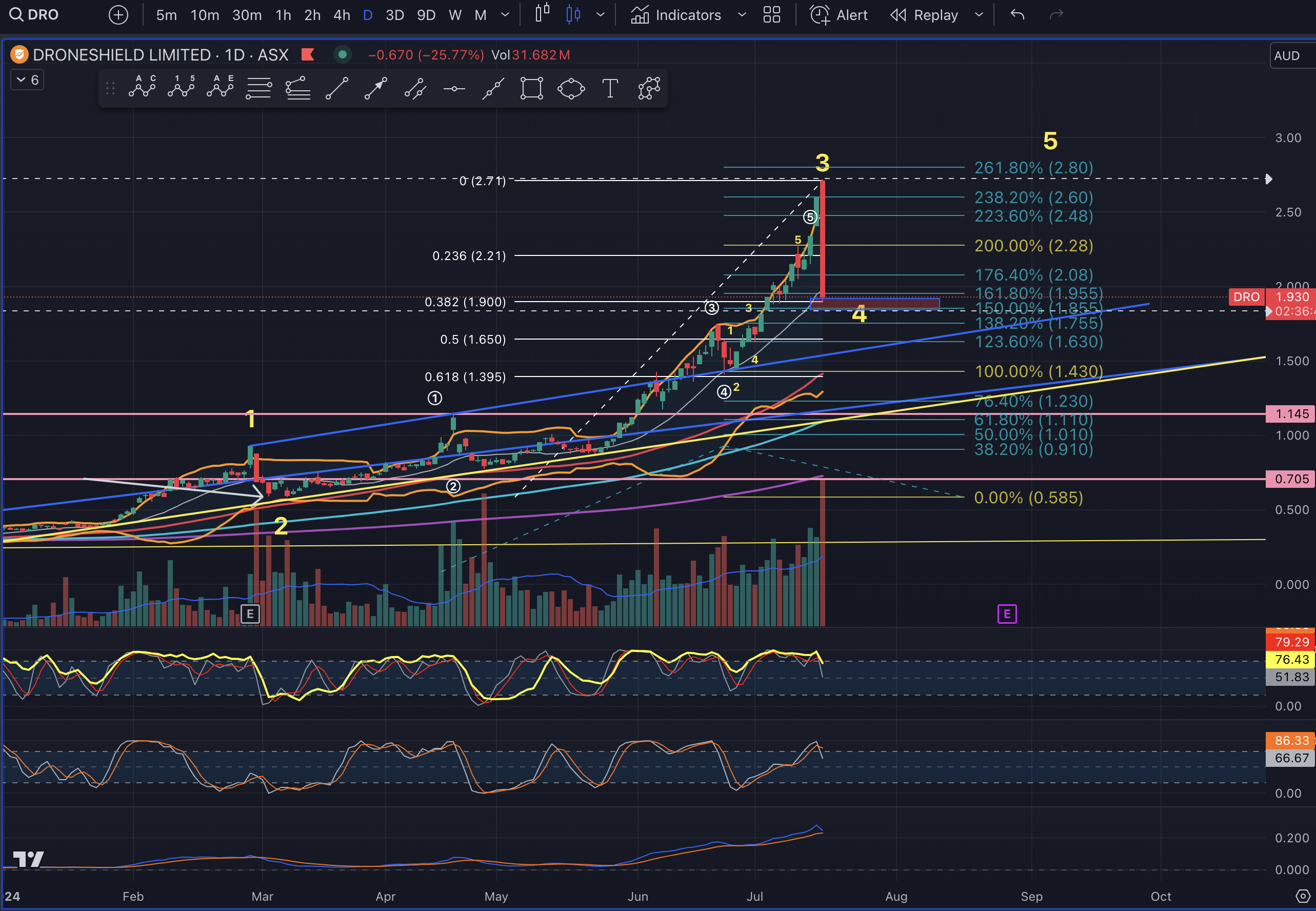The width and height of the screenshot is (1316, 911).
Task: Select the Elliott ABCDE triangle wave tool
Action: pos(220,88)
